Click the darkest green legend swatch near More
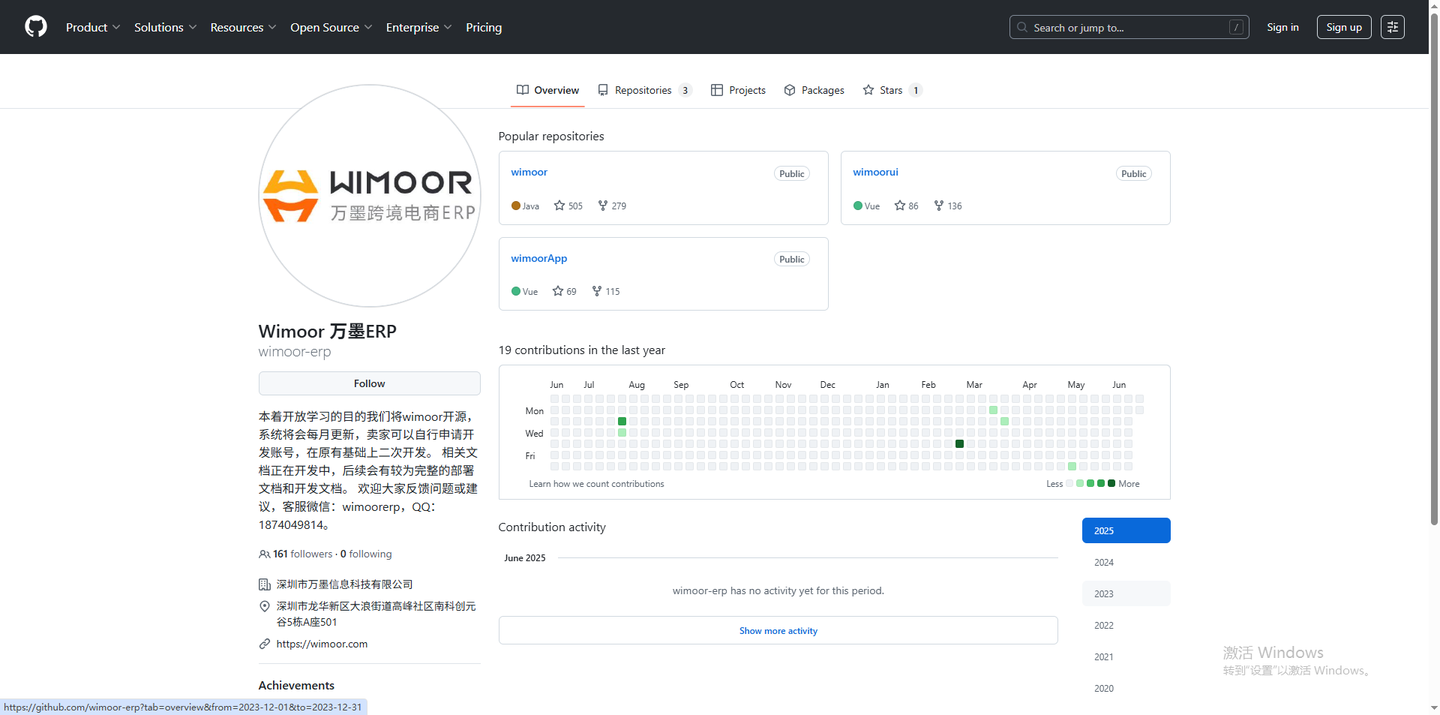Screen dimensions: 1440x715 (1111, 484)
